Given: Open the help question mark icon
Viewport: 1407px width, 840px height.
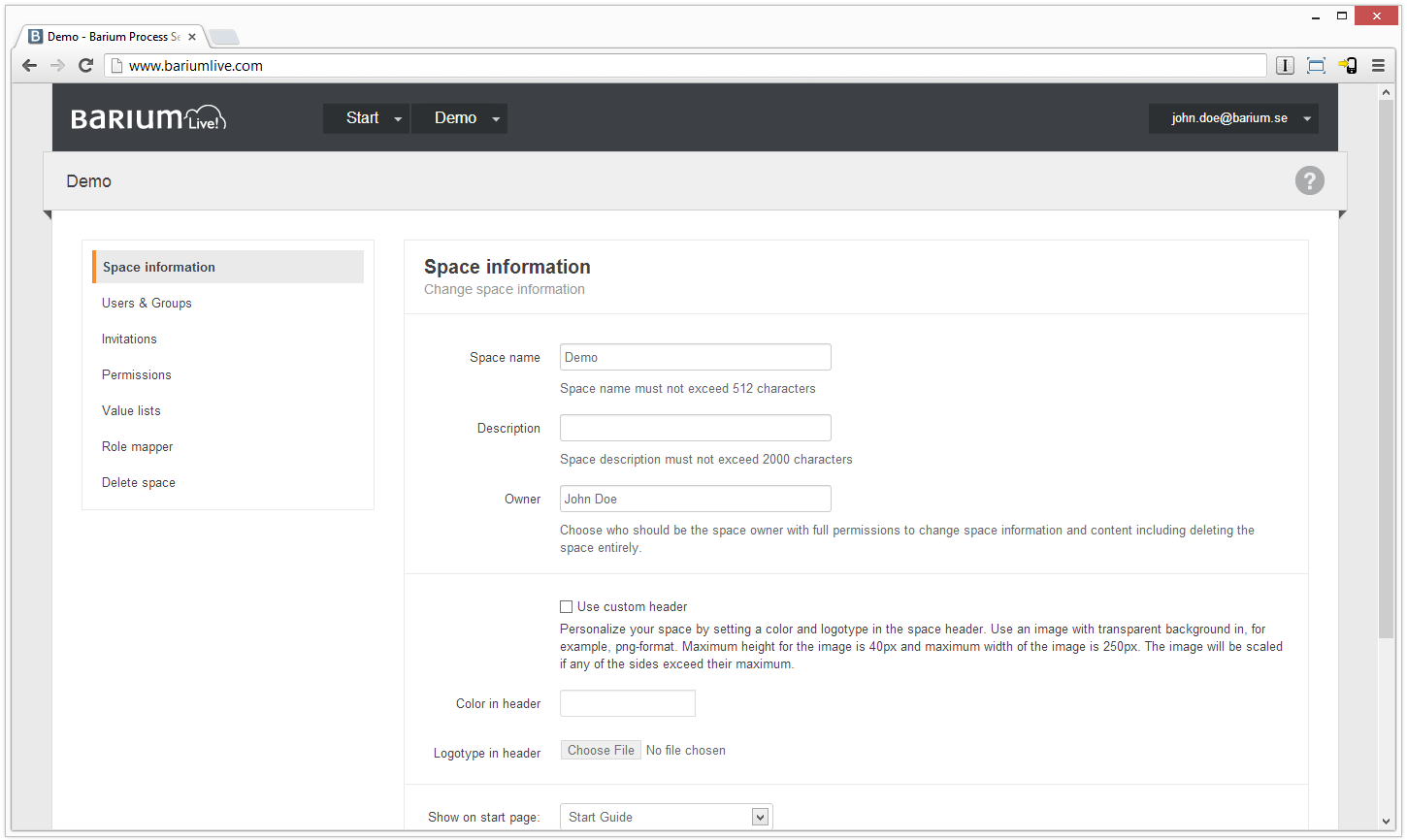Looking at the screenshot, I should [x=1309, y=180].
